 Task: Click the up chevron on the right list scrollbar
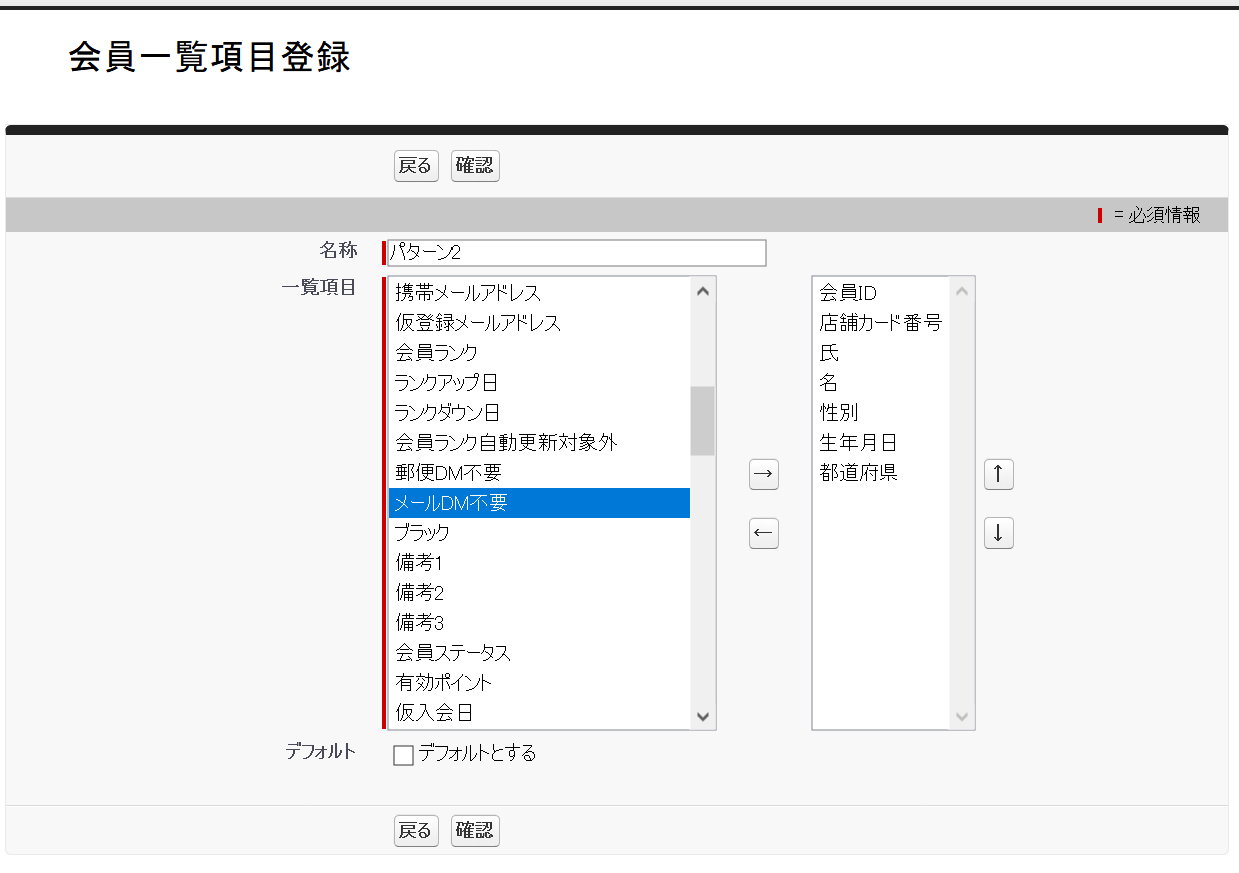click(x=961, y=290)
